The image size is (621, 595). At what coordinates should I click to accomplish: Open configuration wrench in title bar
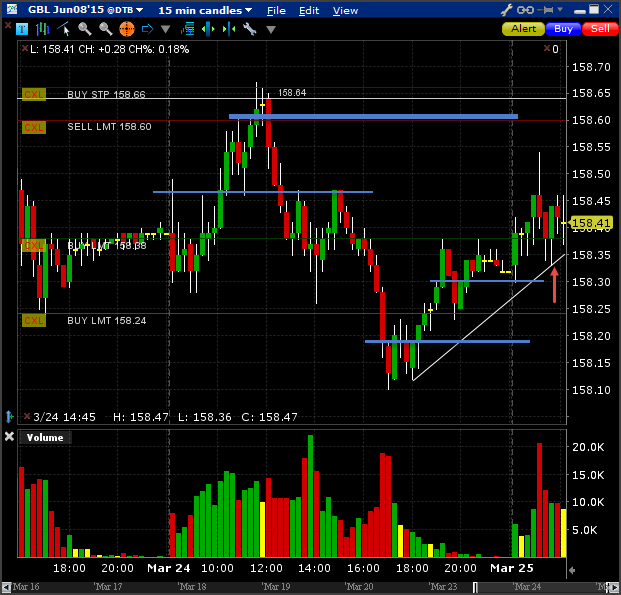click(507, 10)
